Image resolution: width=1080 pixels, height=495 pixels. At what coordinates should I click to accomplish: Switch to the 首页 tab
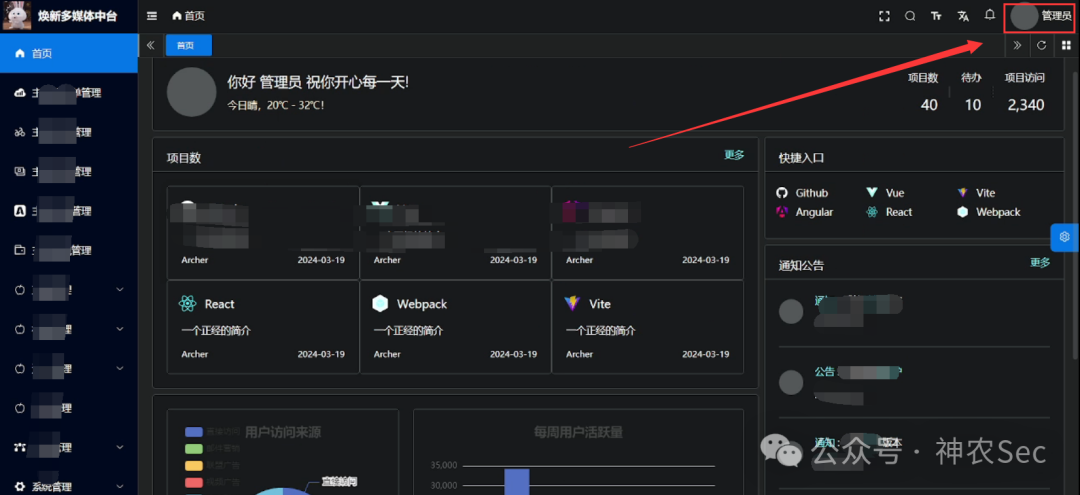(x=189, y=45)
